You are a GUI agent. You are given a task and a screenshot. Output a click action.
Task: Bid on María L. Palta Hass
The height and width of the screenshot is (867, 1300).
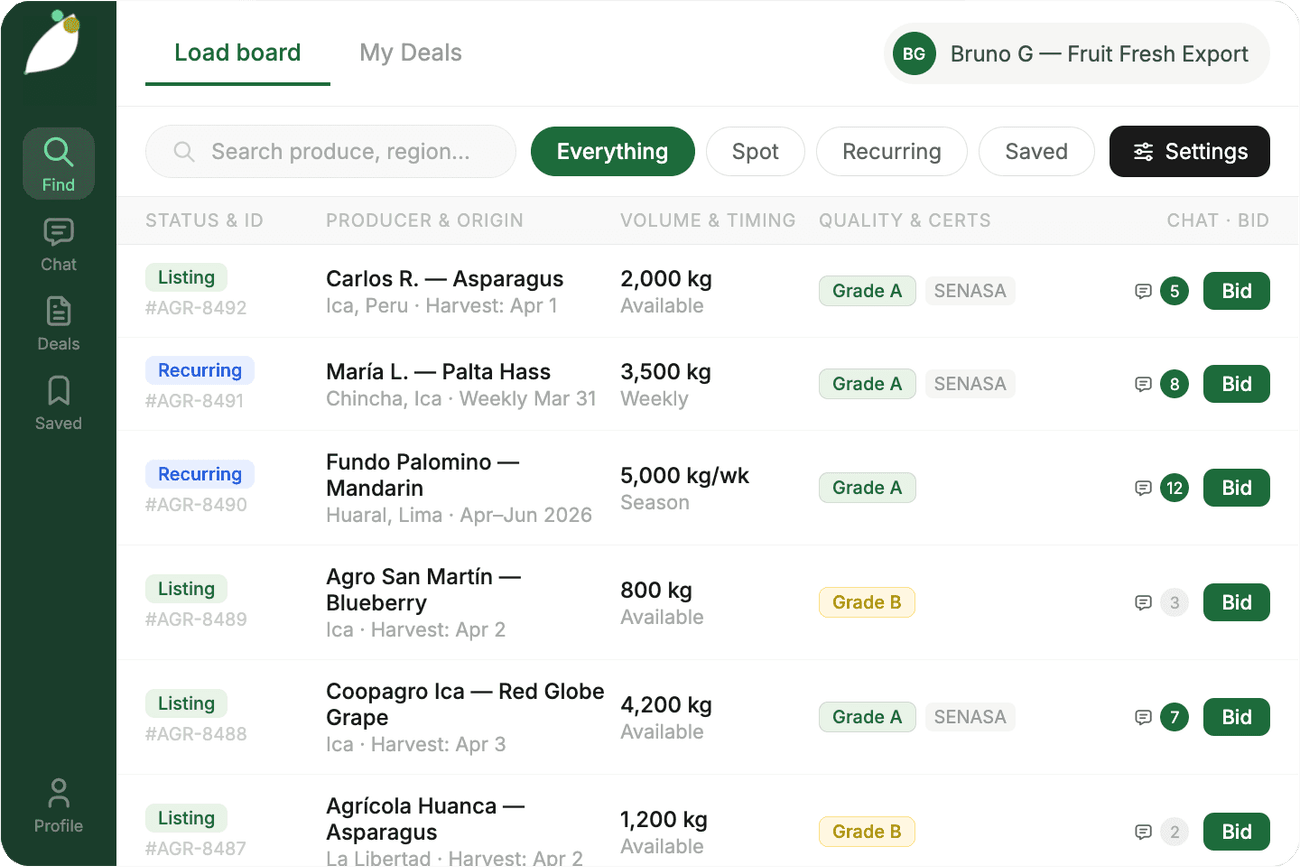tap(1236, 384)
